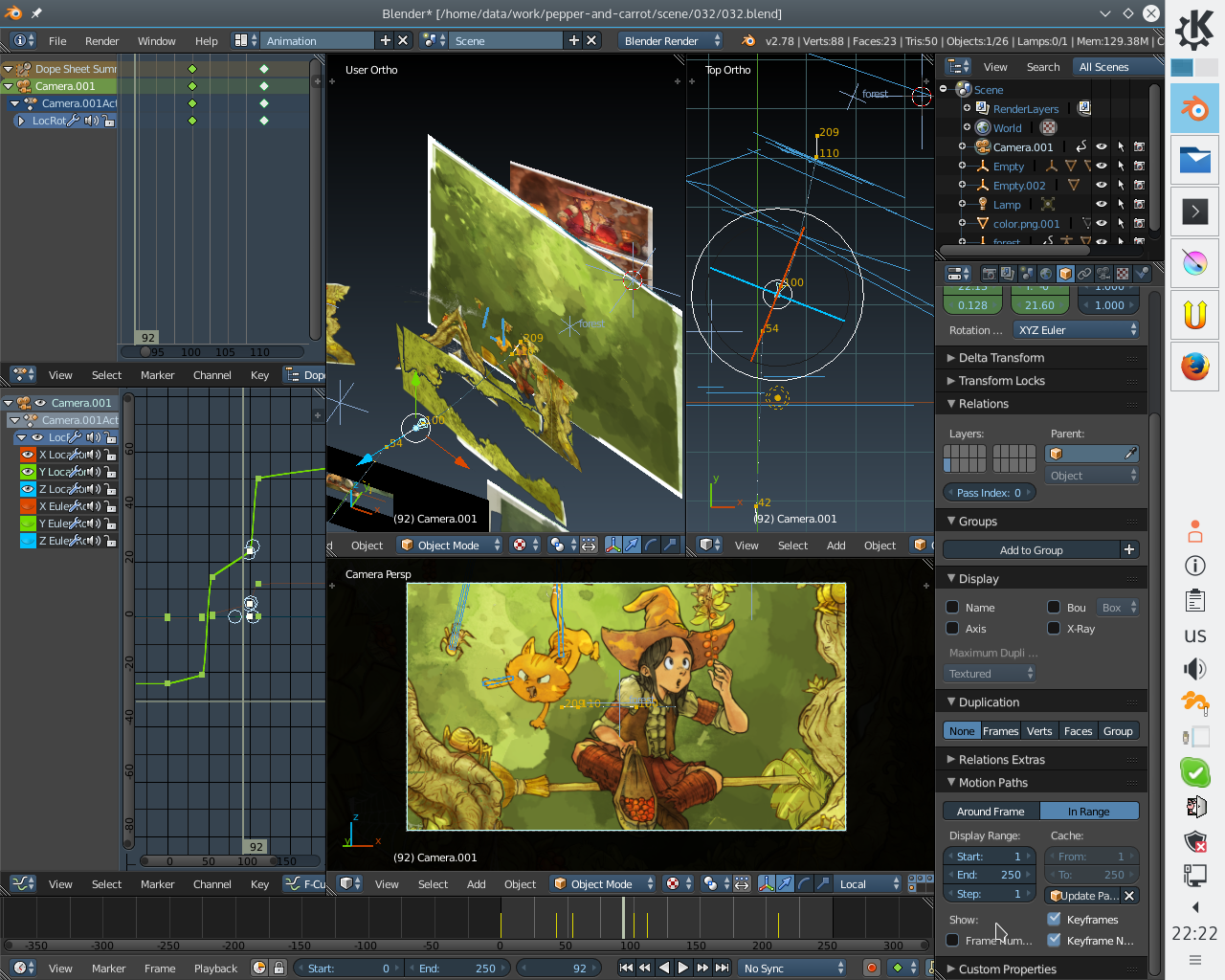Open the Playback menu in timeline
1225x980 pixels.
(215, 968)
